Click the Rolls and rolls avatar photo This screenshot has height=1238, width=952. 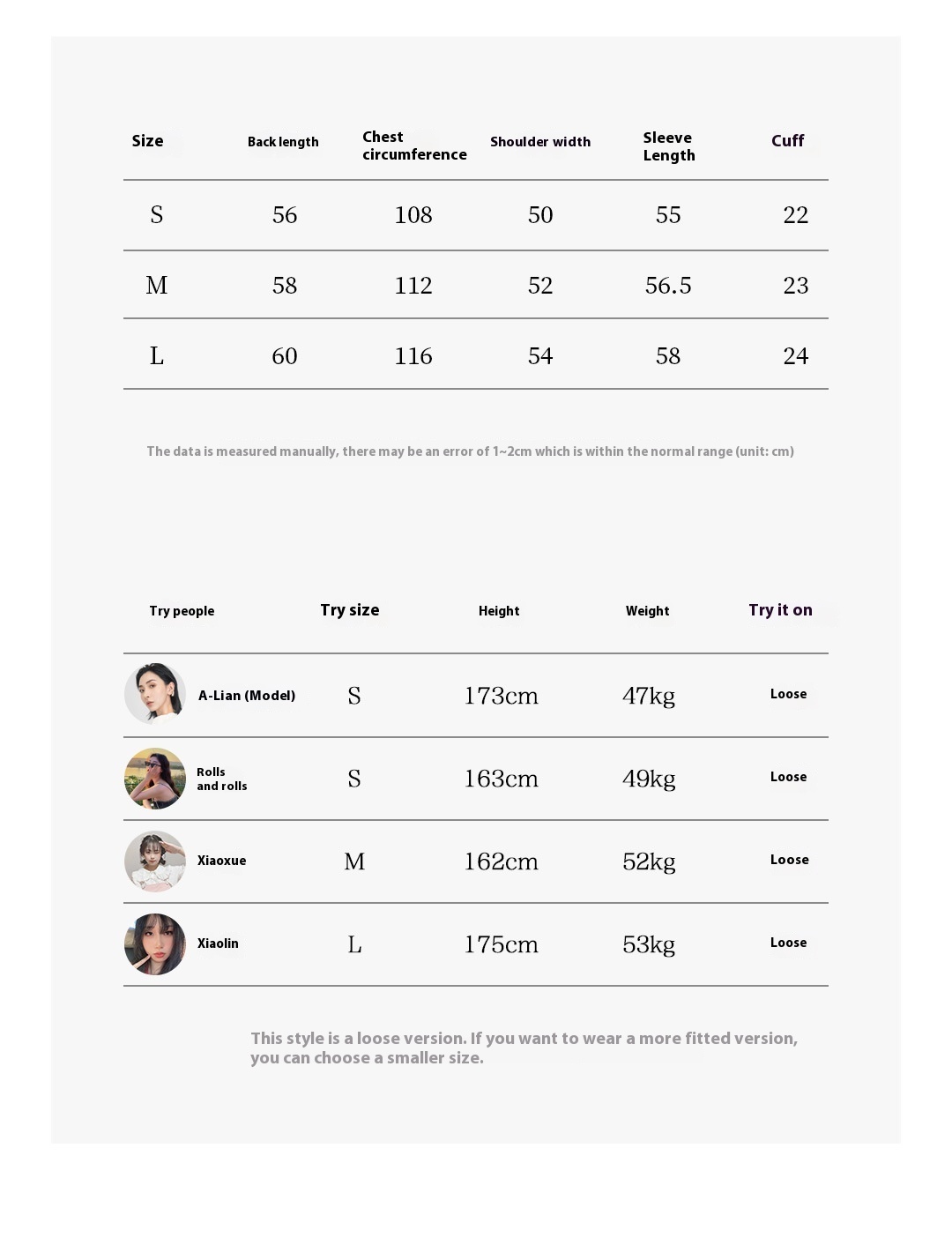click(x=155, y=779)
